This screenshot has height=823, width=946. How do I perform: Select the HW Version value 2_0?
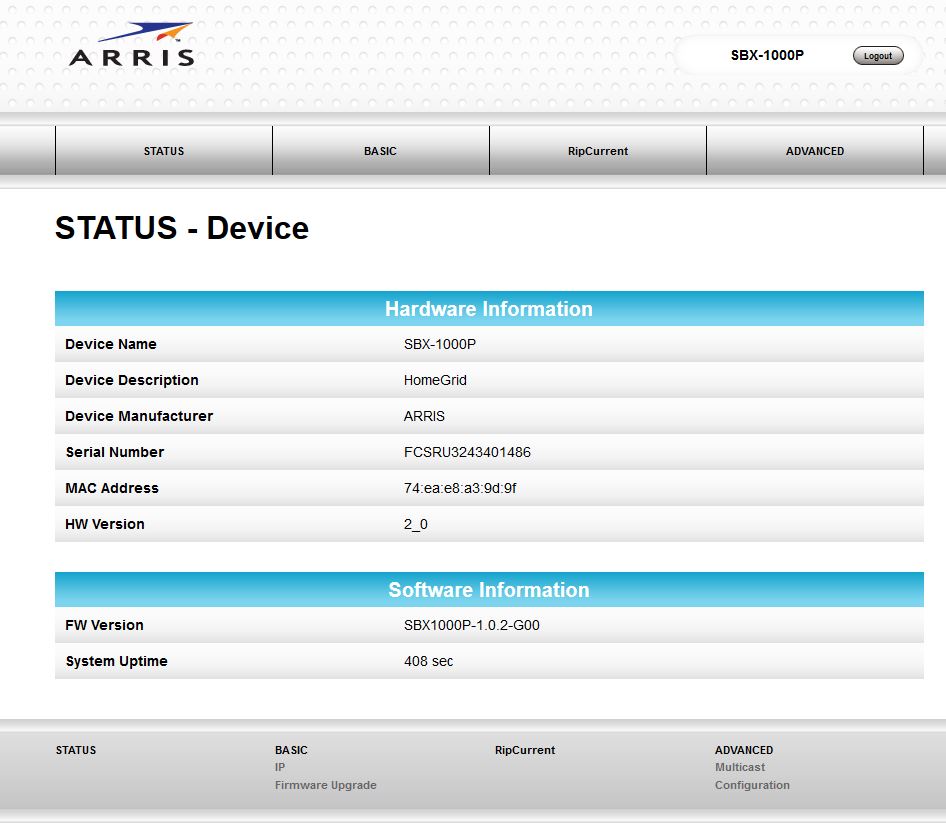pos(416,524)
